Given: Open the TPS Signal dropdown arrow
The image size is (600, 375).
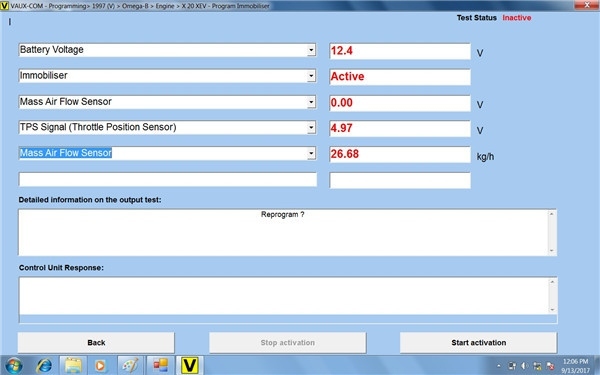Looking at the screenshot, I should tap(311, 127).
